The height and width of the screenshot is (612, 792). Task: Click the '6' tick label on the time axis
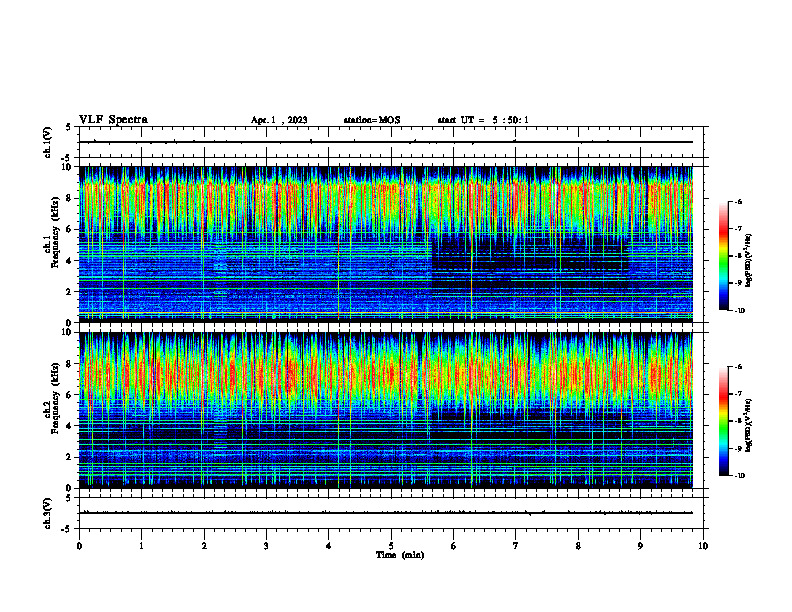click(x=454, y=546)
